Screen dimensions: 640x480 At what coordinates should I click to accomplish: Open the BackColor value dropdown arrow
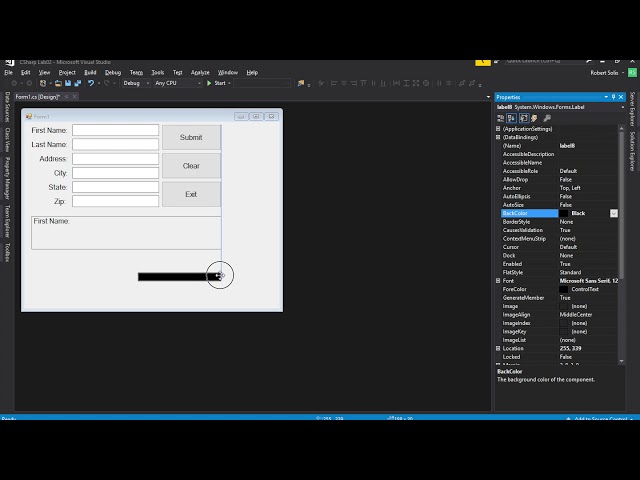pyautogui.click(x=613, y=213)
